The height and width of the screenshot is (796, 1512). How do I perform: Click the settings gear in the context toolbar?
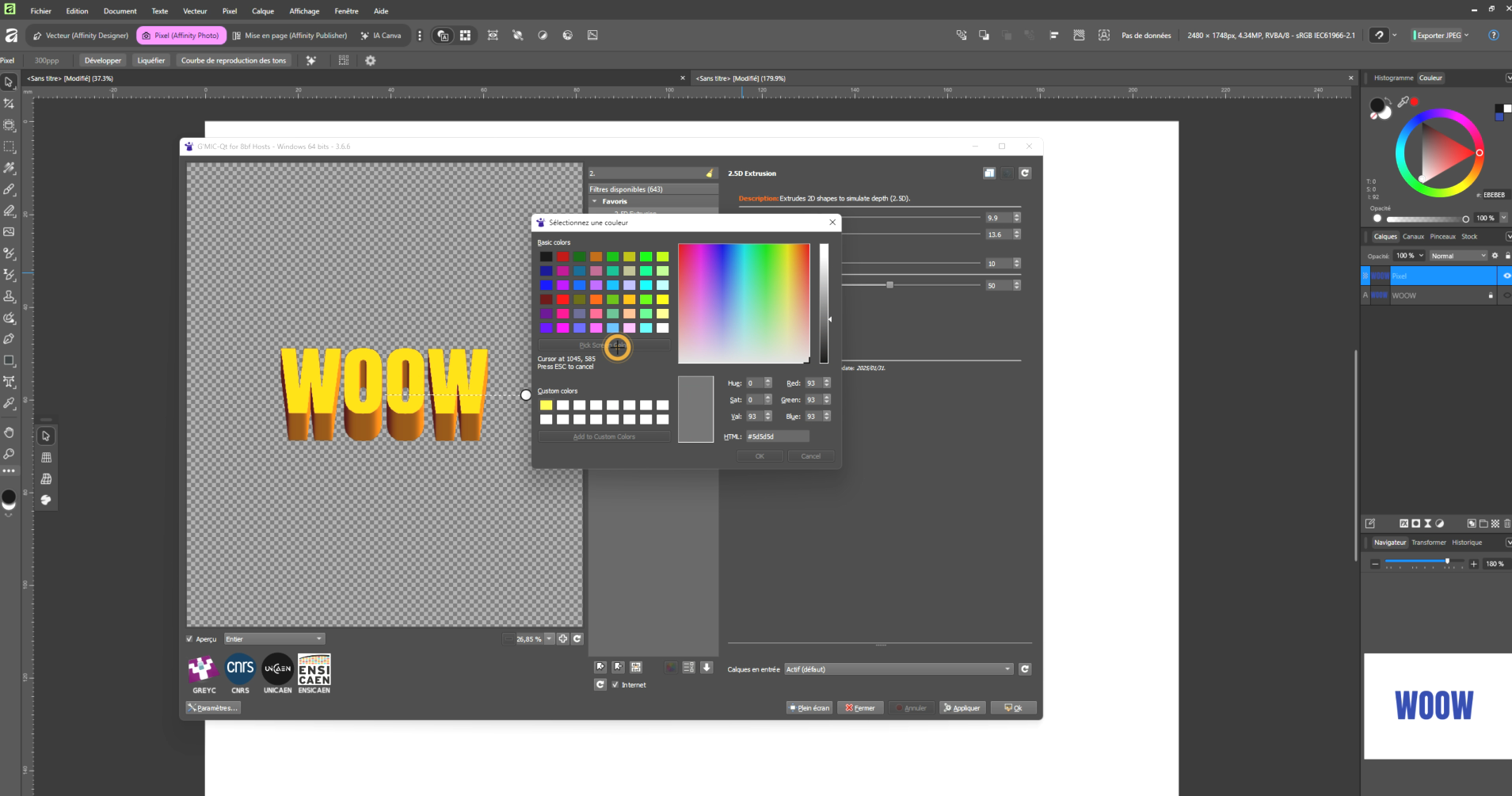[x=370, y=60]
